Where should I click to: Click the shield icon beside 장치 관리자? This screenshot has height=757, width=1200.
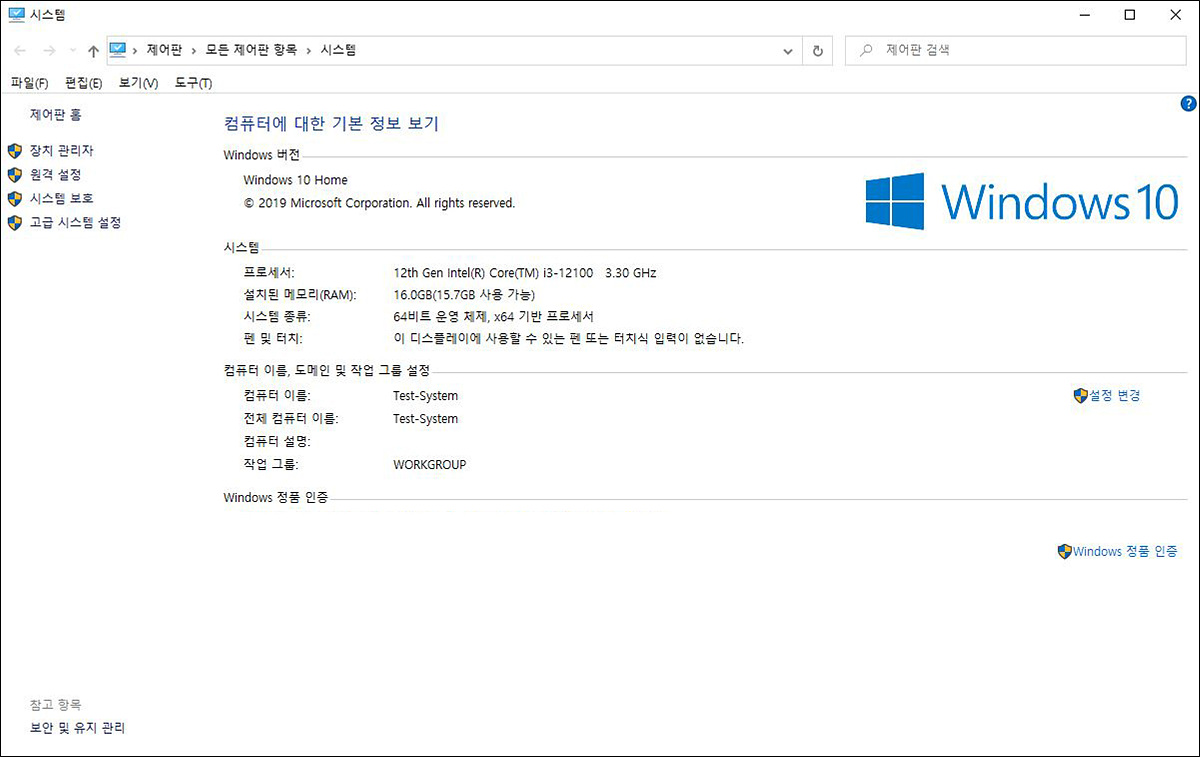tap(14, 151)
